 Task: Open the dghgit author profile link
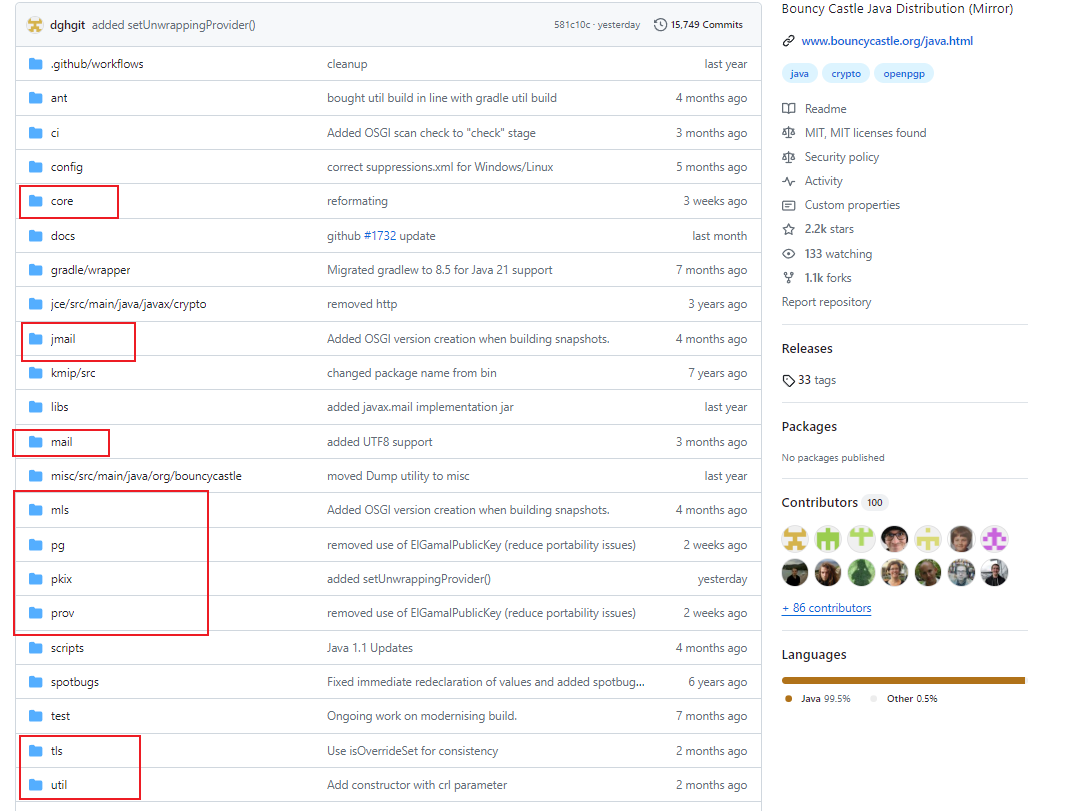tap(68, 25)
